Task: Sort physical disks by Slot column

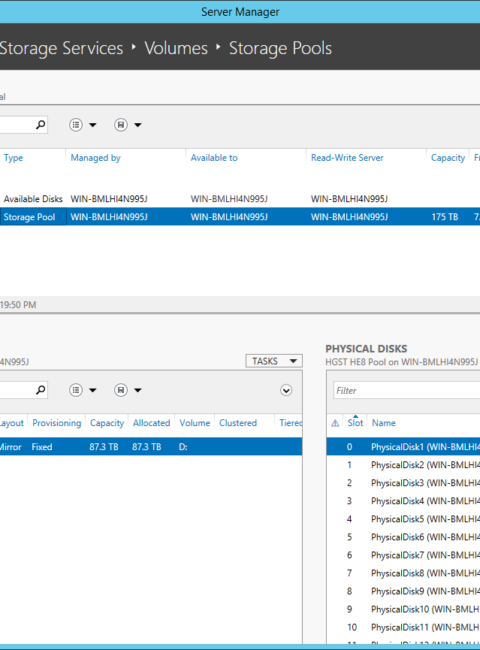Action: [355, 423]
